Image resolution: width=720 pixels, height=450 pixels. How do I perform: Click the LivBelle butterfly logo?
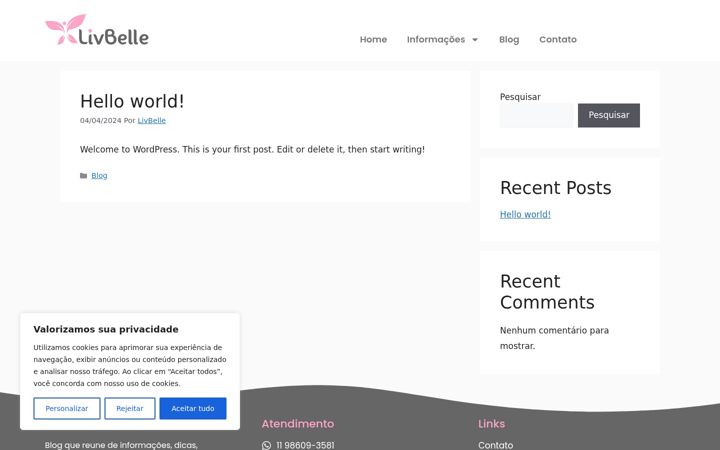click(x=97, y=30)
